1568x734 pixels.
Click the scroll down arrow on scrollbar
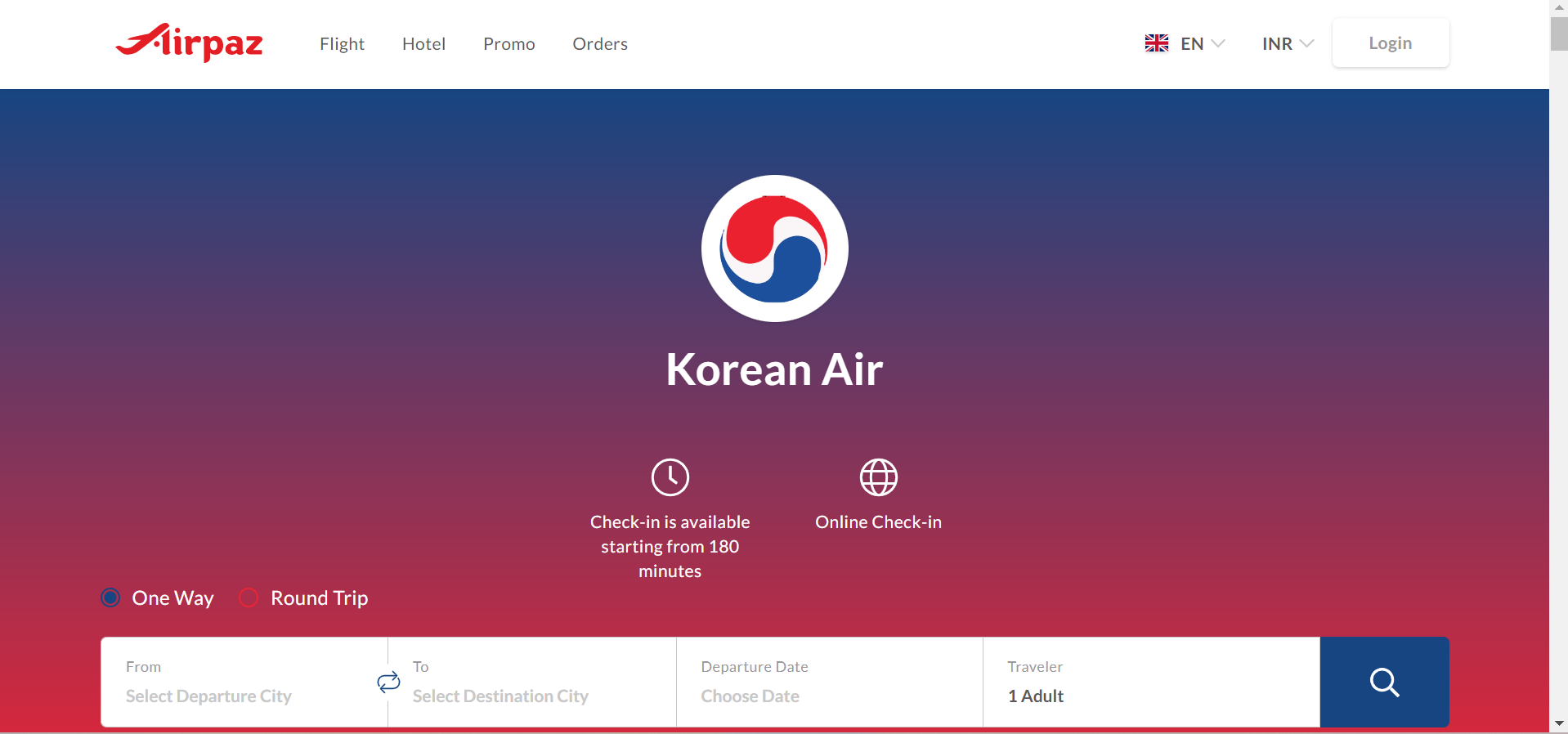click(x=1558, y=723)
